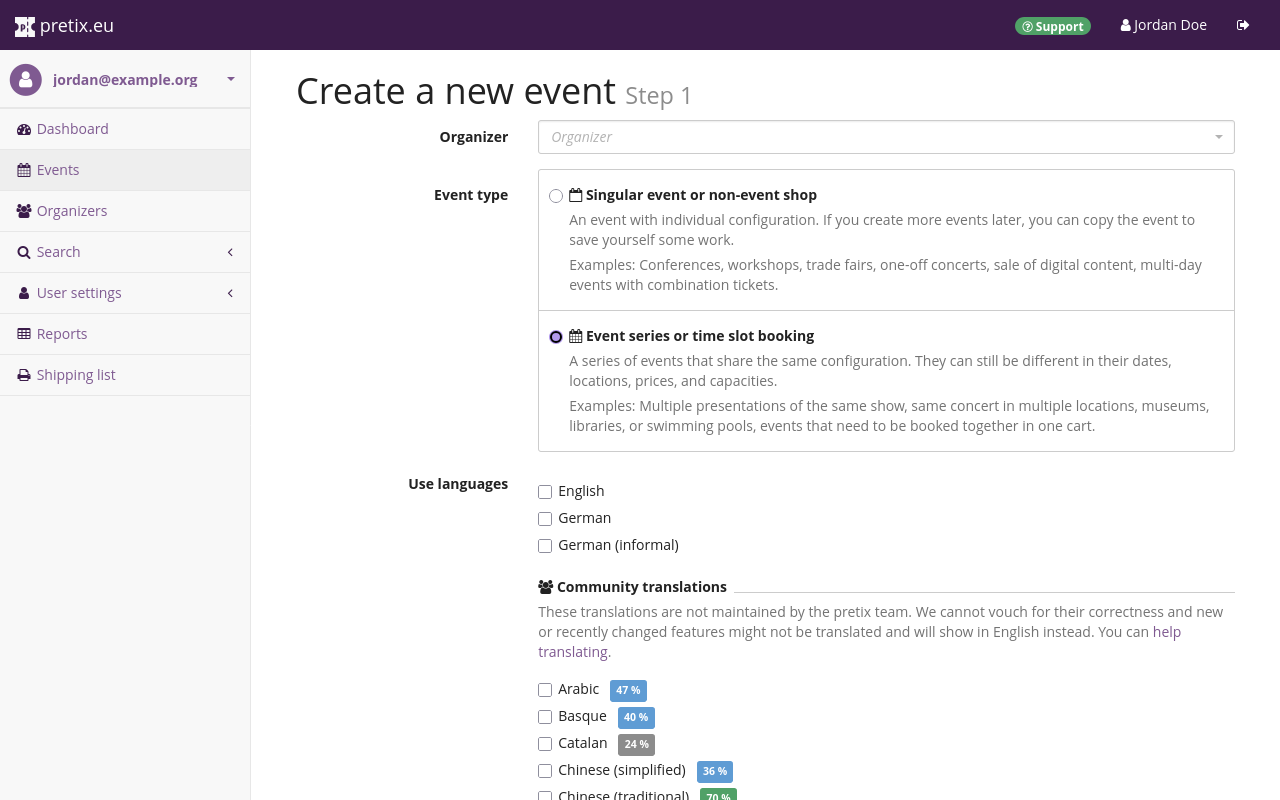This screenshot has height=800, width=1280.
Task: Click the Events calendar icon
Action: [x=22, y=170]
